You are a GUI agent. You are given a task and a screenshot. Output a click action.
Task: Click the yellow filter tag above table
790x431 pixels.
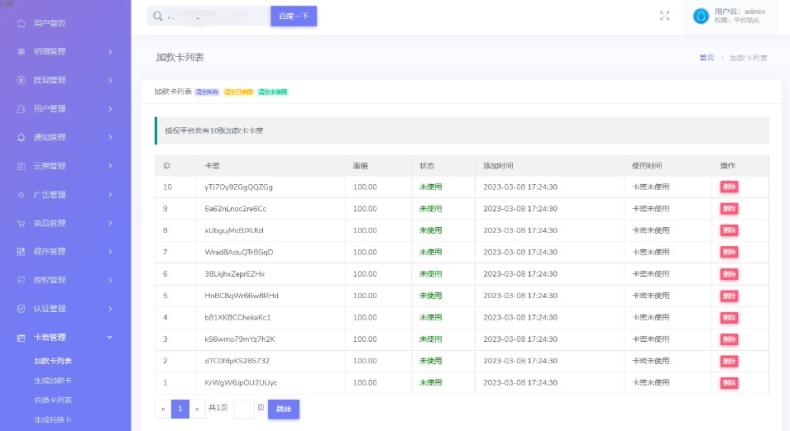coord(239,92)
